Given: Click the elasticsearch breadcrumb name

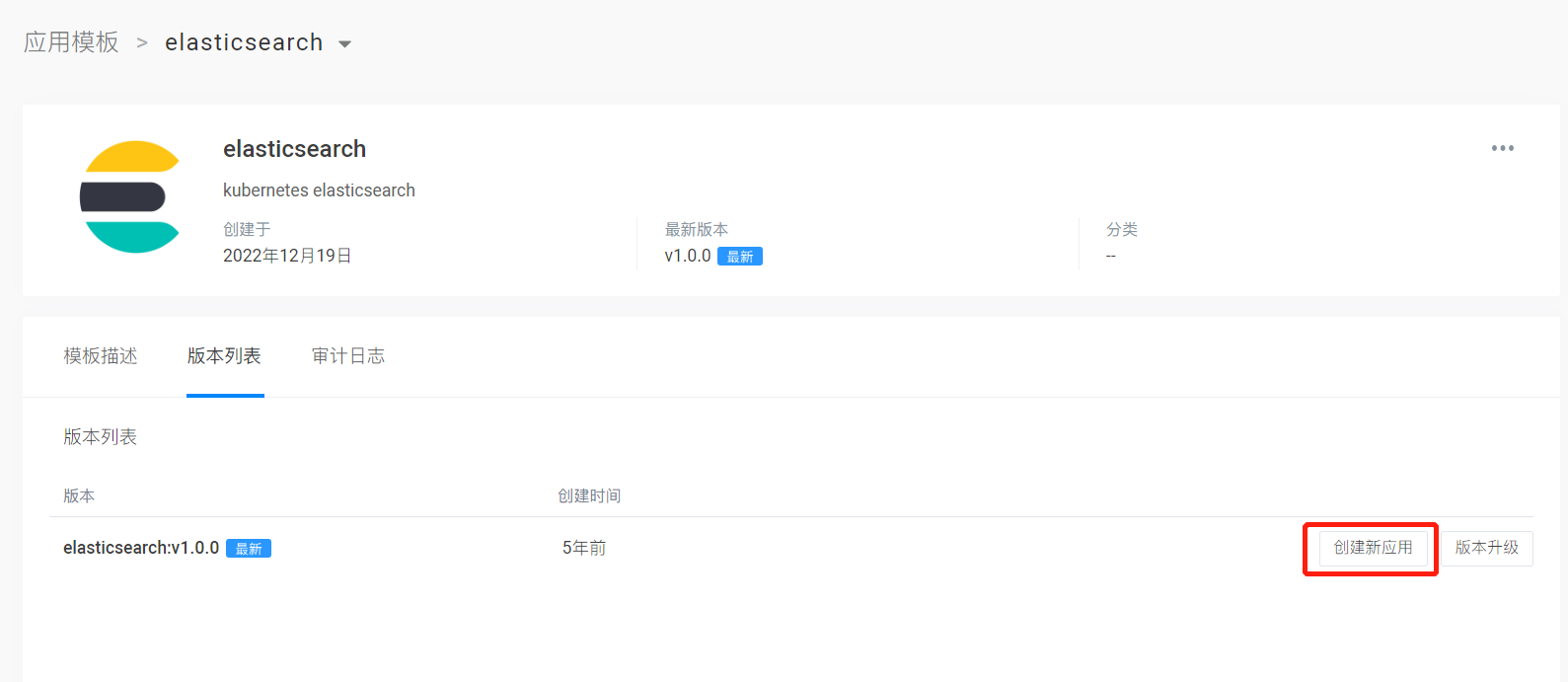Looking at the screenshot, I should click(x=244, y=42).
